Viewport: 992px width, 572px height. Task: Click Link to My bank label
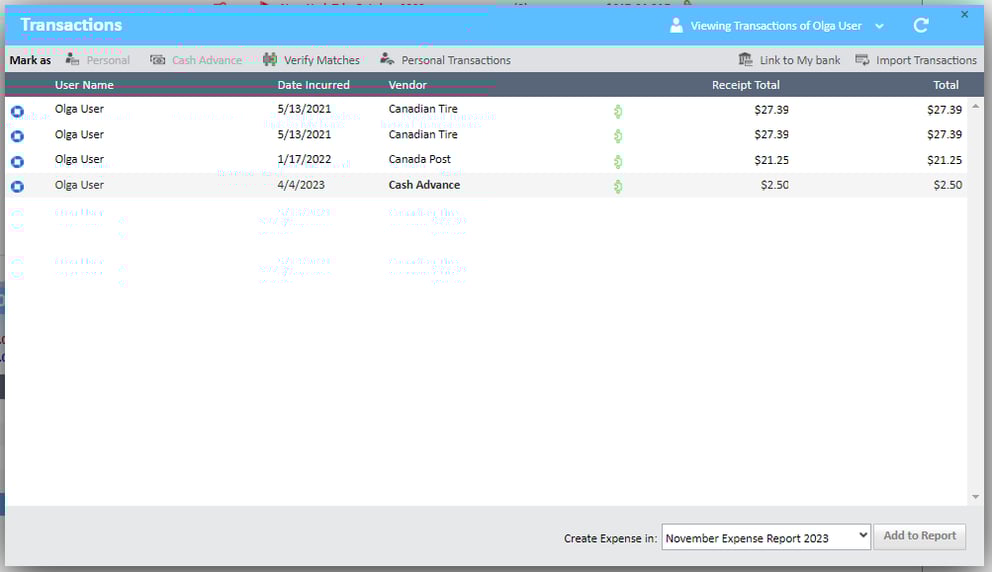tap(800, 60)
